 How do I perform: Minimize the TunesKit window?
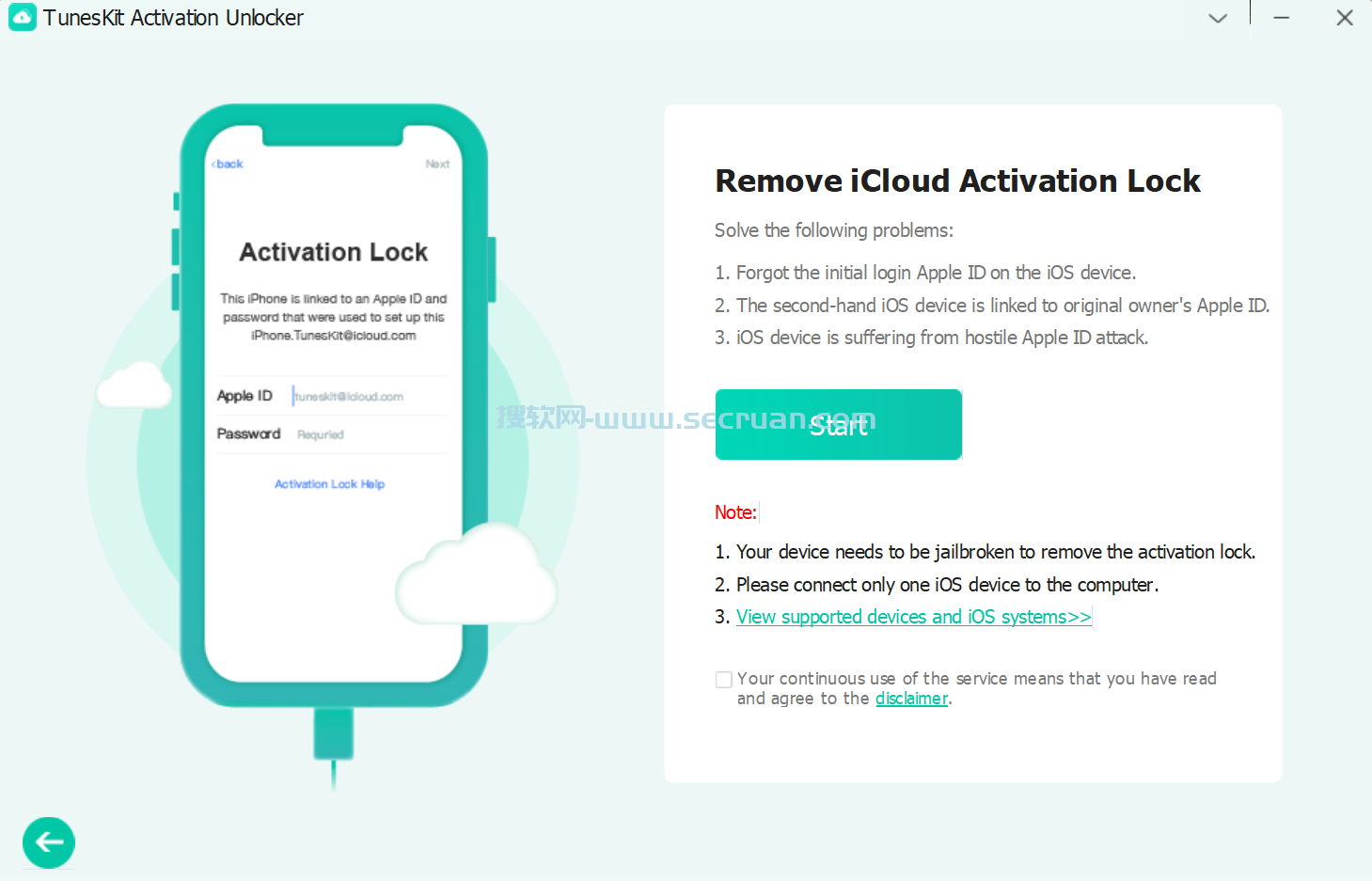tap(1281, 18)
